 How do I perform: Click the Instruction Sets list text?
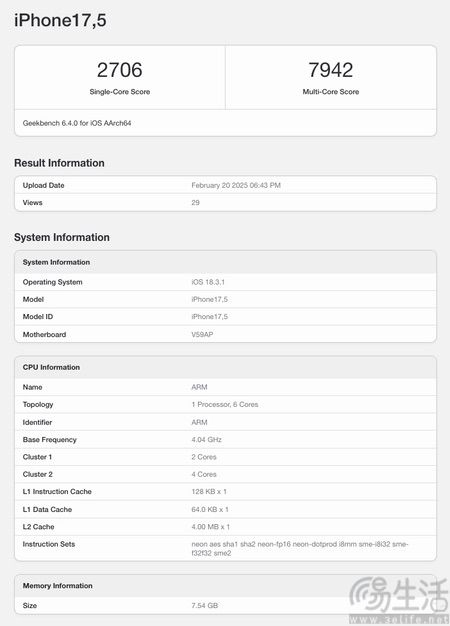pos(300,549)
